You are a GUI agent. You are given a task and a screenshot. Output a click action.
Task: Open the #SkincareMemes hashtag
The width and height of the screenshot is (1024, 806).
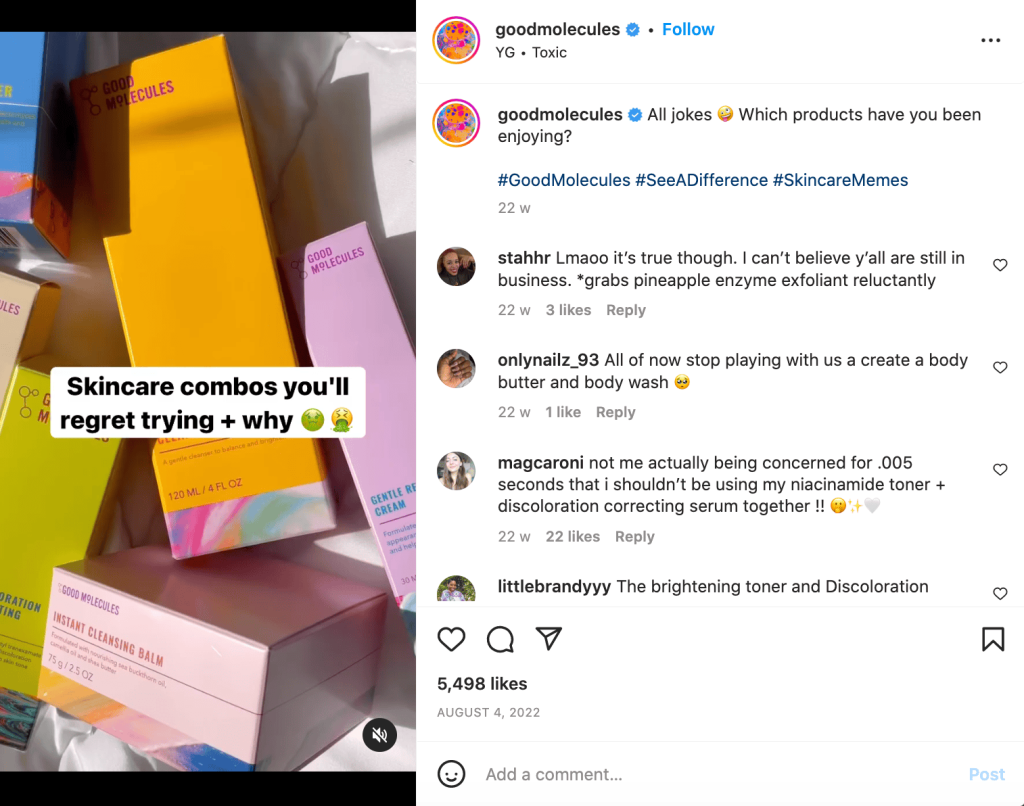[x=840, y=181]
